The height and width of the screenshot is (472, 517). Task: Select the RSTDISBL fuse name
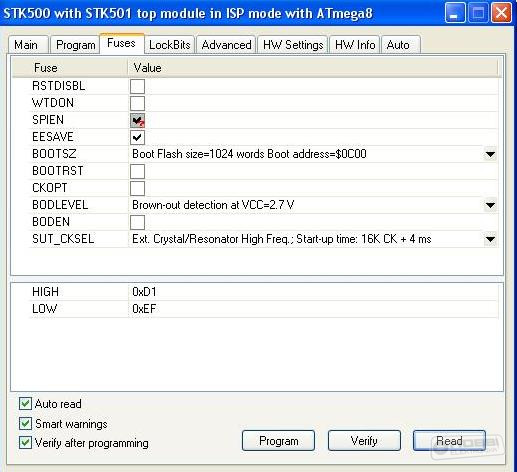point(59,86)
